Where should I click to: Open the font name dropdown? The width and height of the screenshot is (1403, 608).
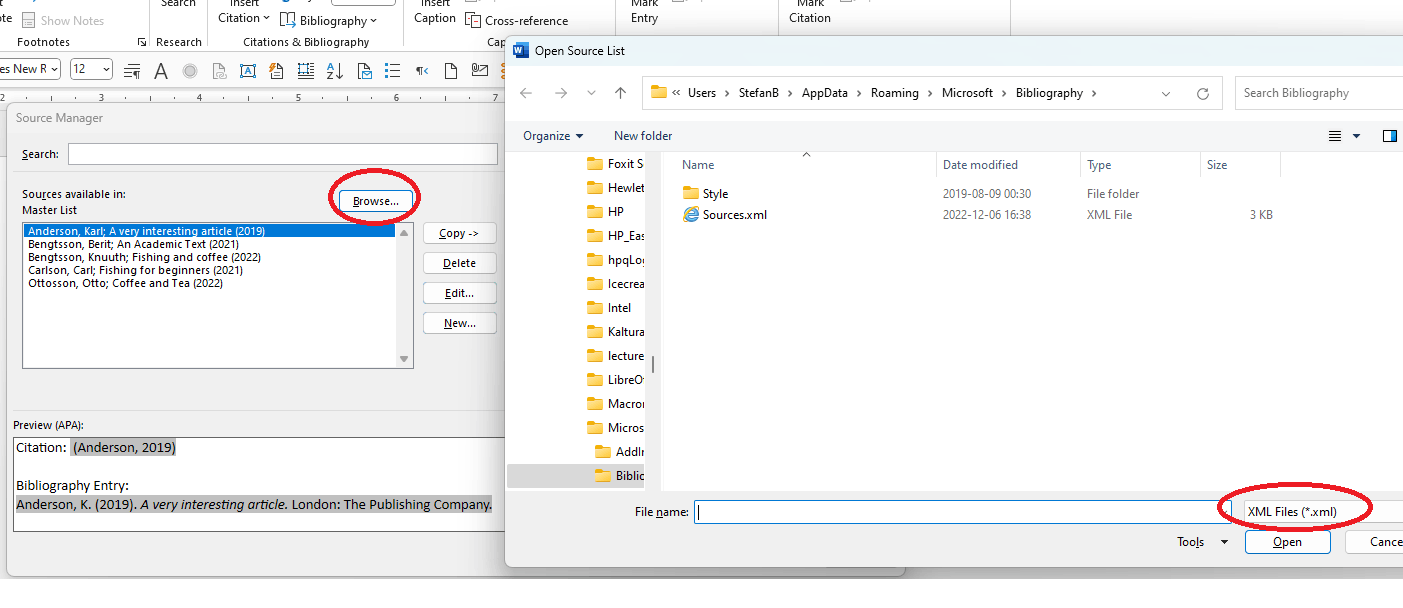[x=53, y=69]
